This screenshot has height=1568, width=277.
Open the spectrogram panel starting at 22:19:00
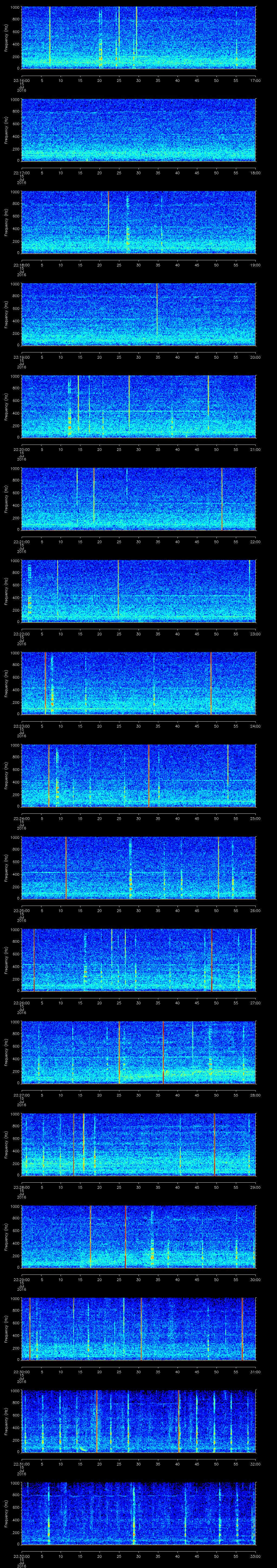[139, 315]
